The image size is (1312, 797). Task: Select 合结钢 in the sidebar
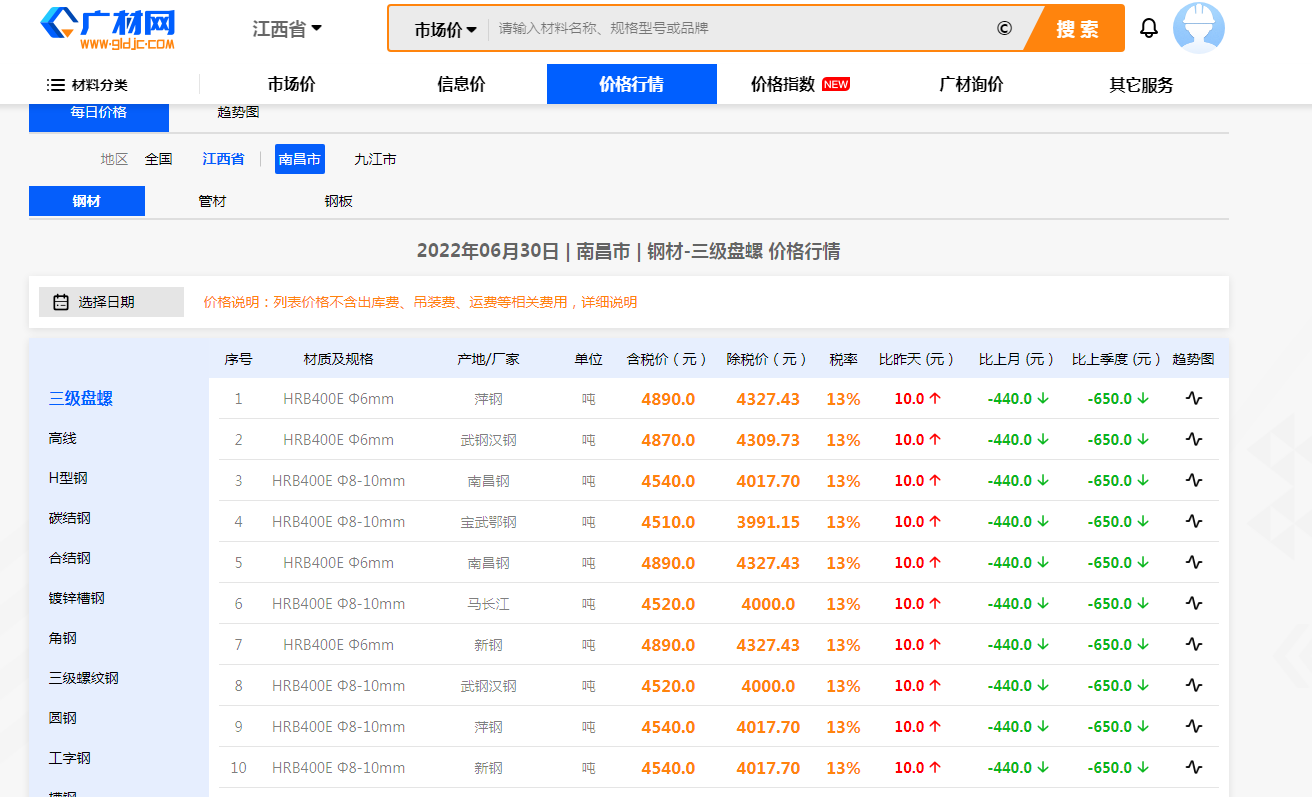[x=70, y=558]
